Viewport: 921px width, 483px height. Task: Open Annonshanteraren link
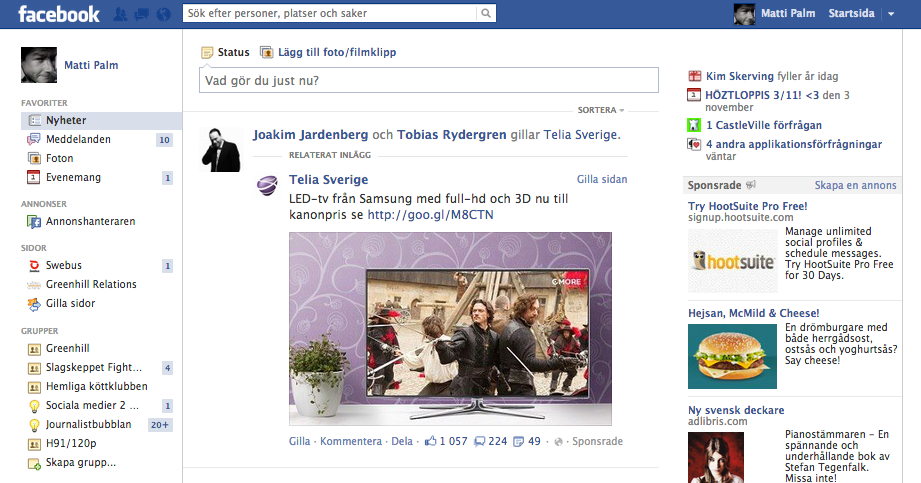[90, 222]
